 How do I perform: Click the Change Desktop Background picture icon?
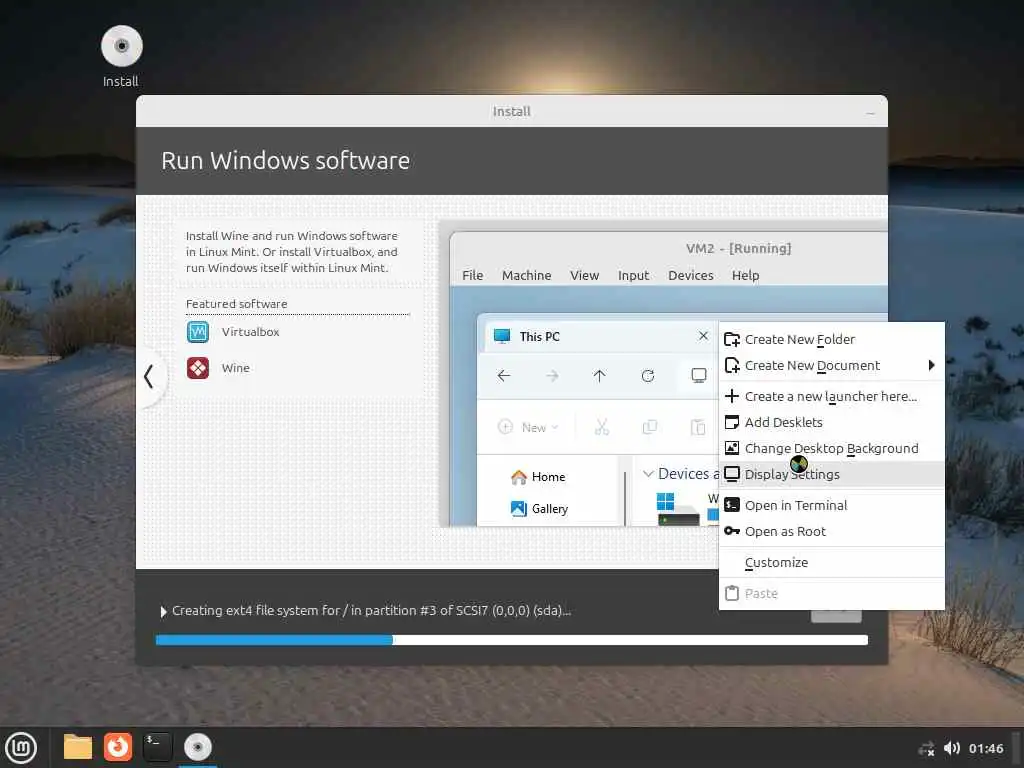732,449
